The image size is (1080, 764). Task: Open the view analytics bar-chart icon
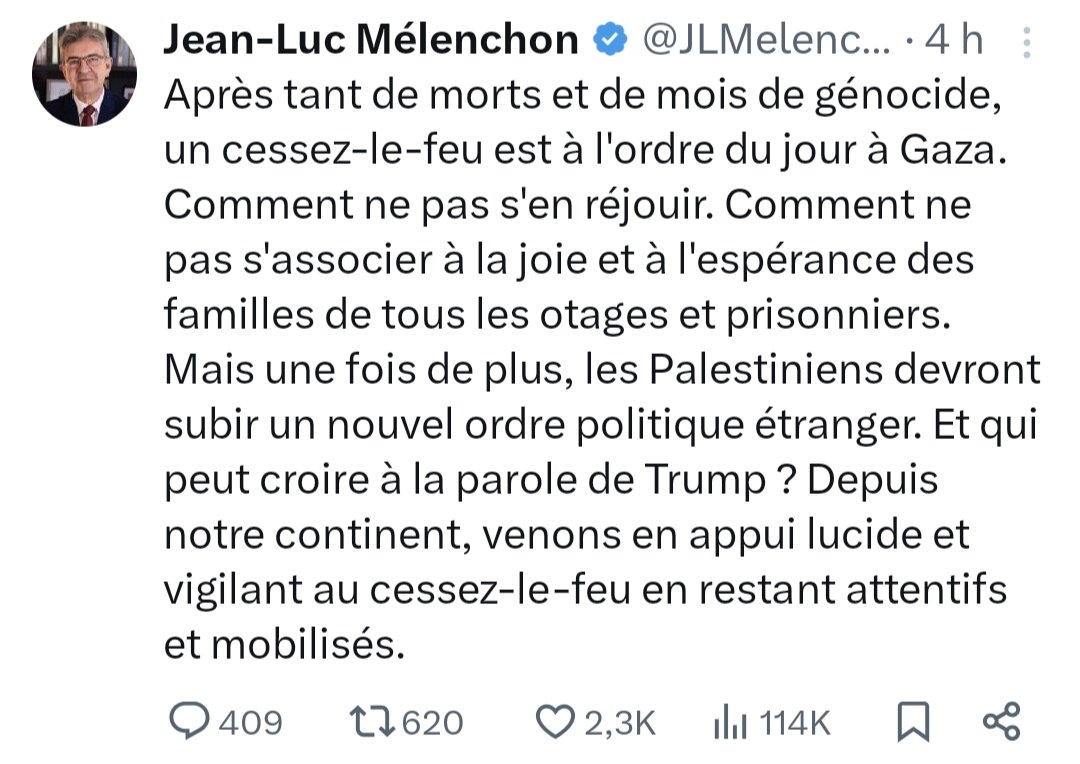click(729, 722)
